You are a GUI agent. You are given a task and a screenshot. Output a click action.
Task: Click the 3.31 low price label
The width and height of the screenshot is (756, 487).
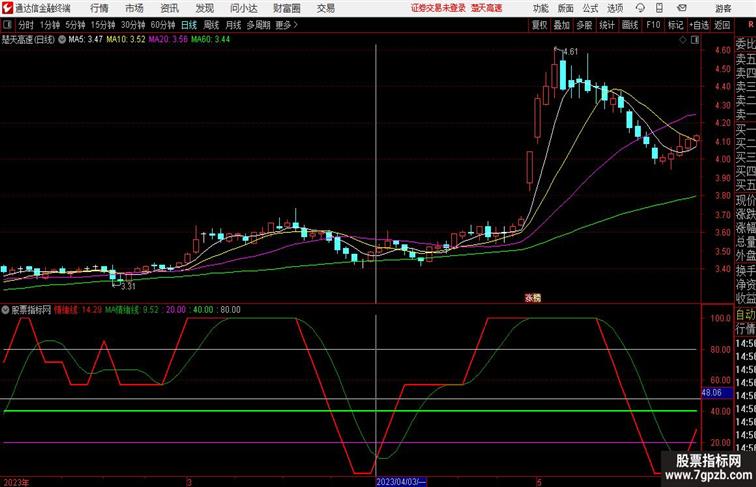(x=128, y=286)
